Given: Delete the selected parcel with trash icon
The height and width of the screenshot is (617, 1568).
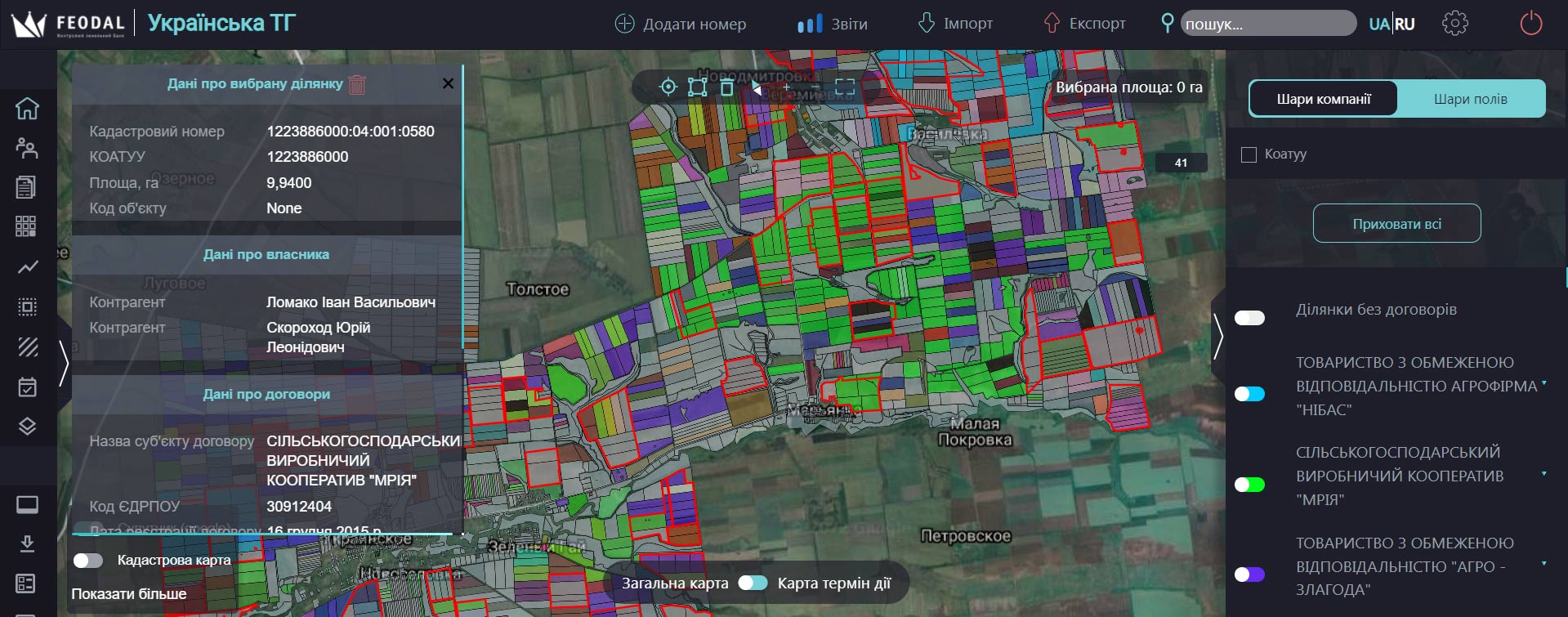Looking at the screenshot, I should 357,84.
